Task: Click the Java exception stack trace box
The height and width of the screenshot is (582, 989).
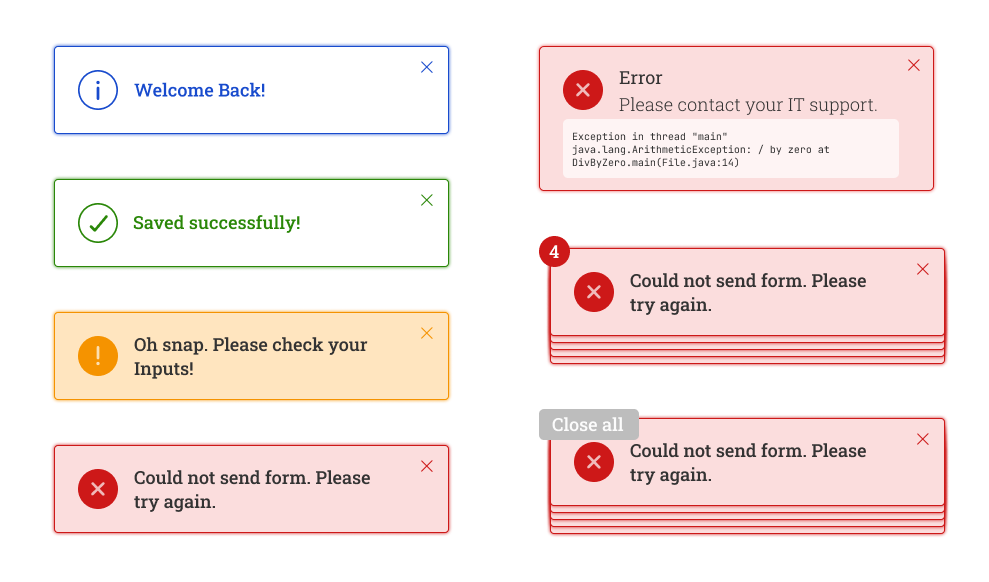Action: point(730,149)
